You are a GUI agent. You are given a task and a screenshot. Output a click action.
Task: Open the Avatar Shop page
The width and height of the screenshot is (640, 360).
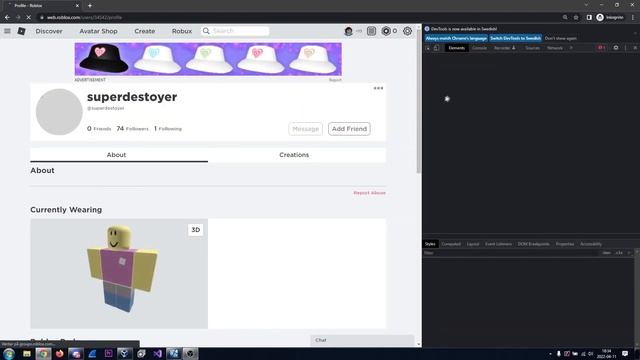(98, 31)
